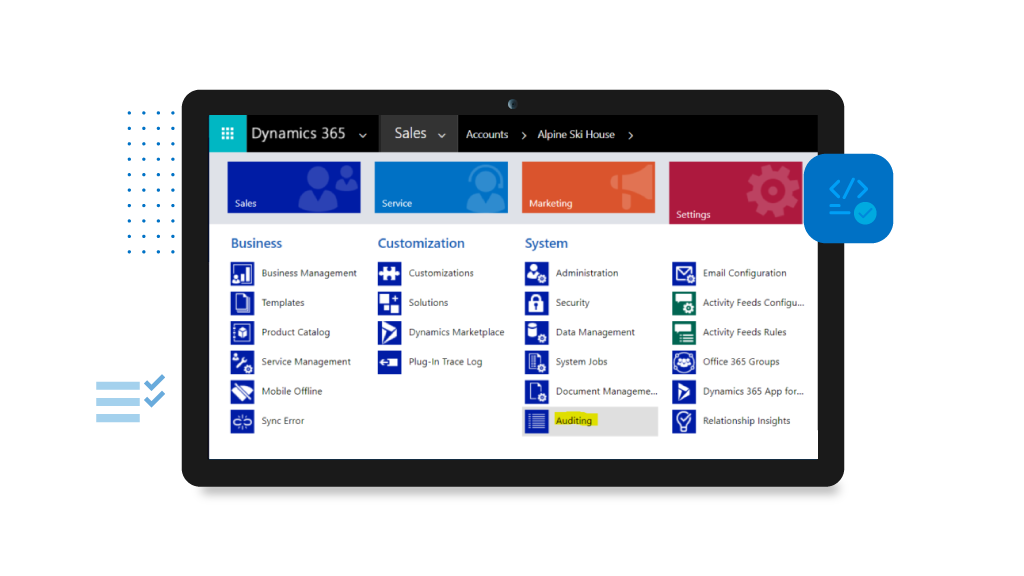Expand the Dynamics 365 dropdown chevron
This screenshot has width=1024, height=576.
click(x=363, y=136)
